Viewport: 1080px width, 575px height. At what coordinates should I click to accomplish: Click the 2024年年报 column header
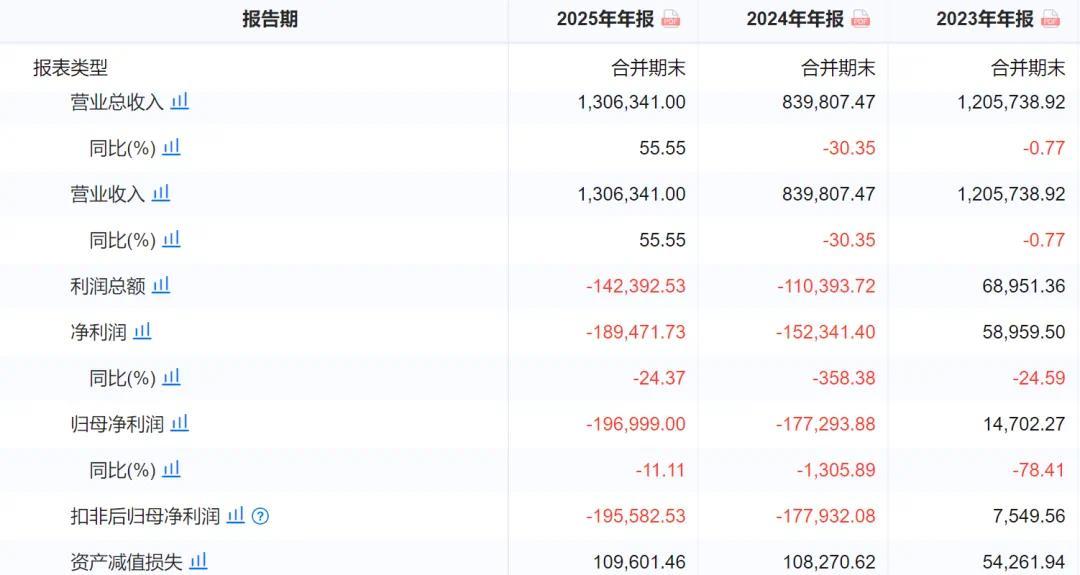pyautogui.click(x=795, y=19)
